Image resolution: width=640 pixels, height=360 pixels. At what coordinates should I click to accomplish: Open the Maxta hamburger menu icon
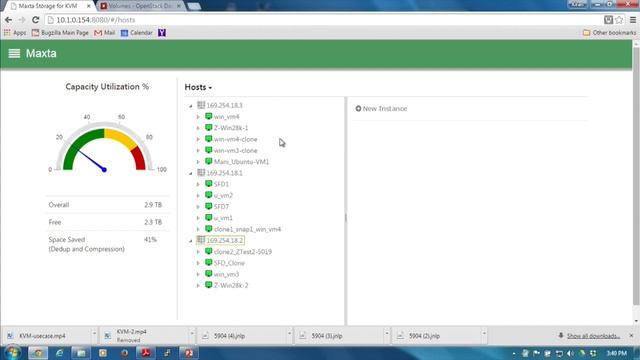[x=14, y=53]
